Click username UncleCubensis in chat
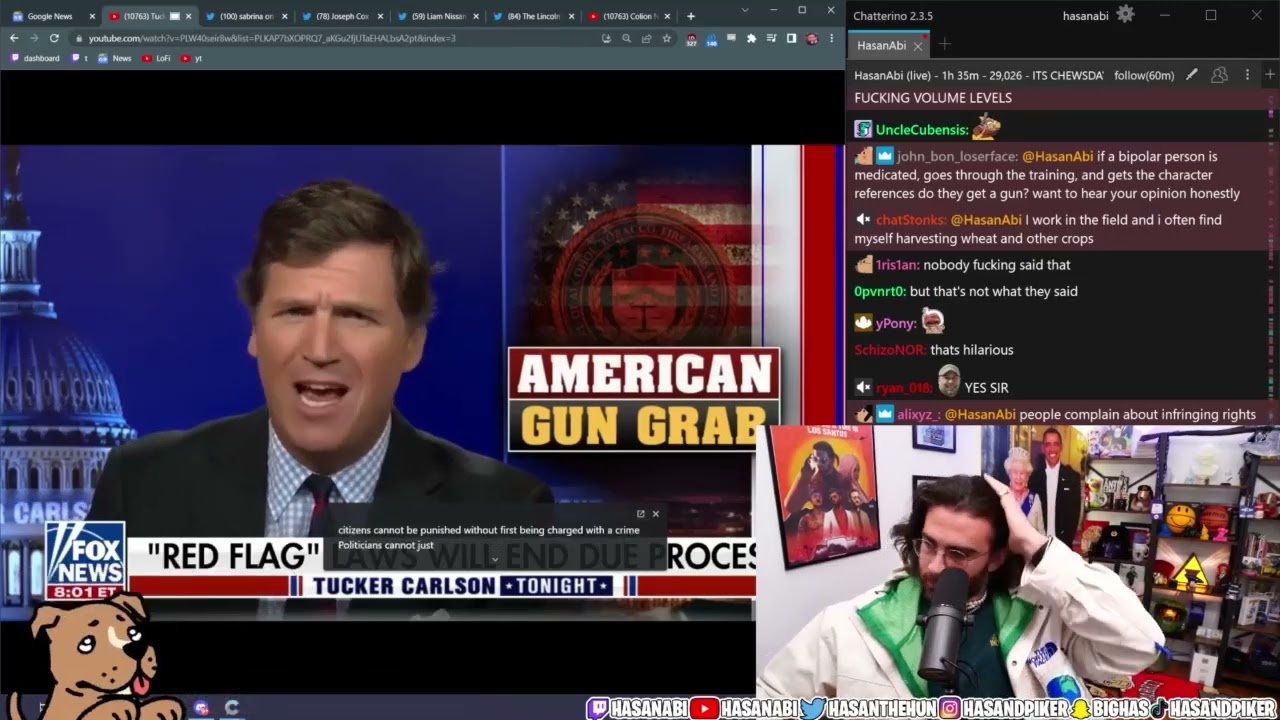This screenshot has width=1280, height=720. (922, 130)
